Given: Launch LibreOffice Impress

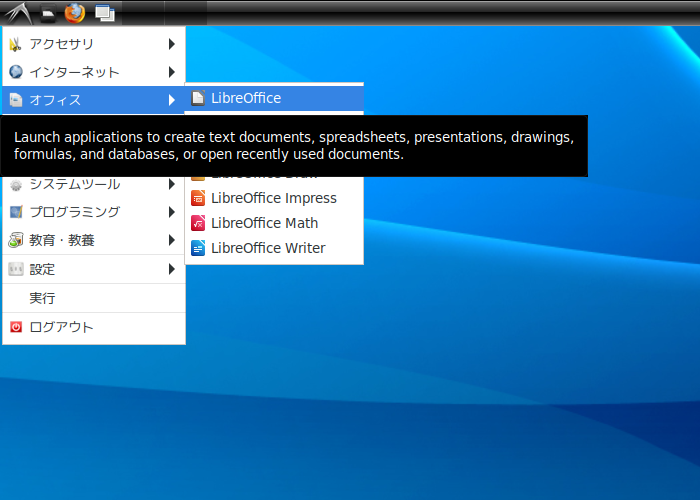Looking at the screenshot, I should pyautogui.click(x=274, y=198).
